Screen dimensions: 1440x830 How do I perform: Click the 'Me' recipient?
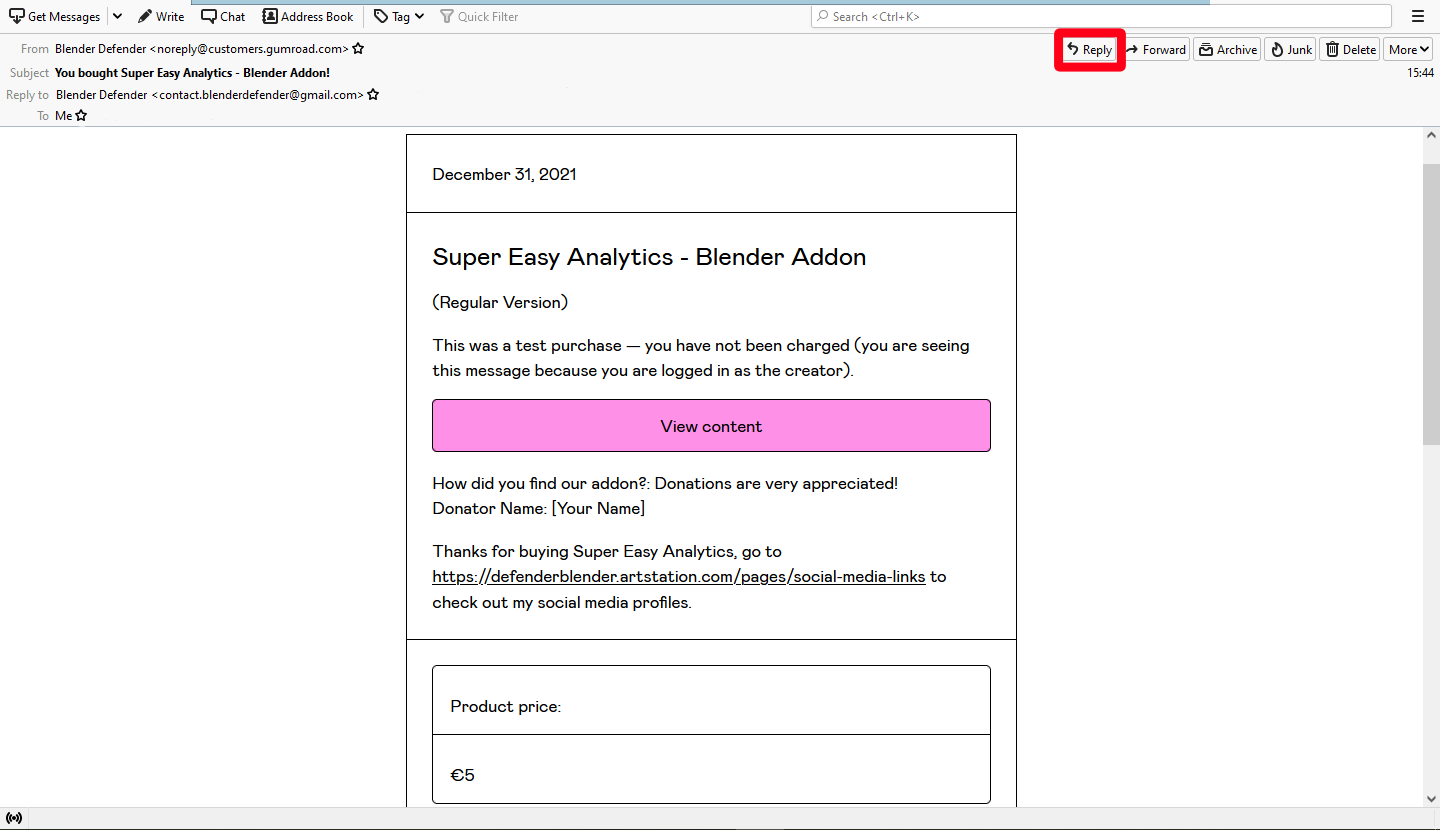click(64, 116)
